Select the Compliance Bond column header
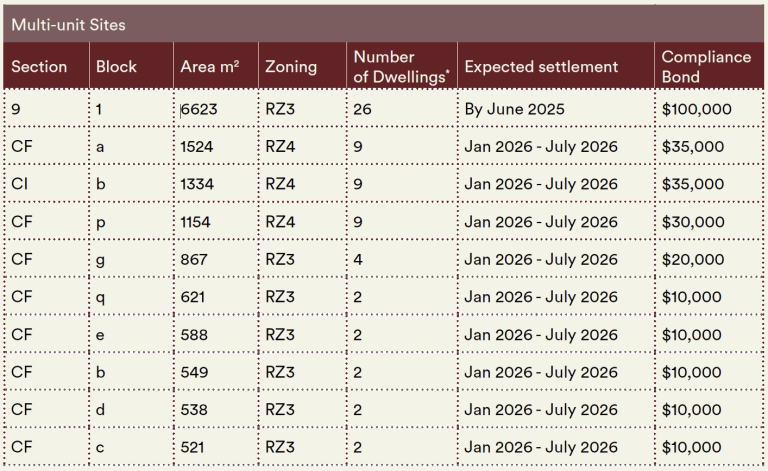Image resolution: width=768 pixels, height=471 pixels. coord(706,67)
